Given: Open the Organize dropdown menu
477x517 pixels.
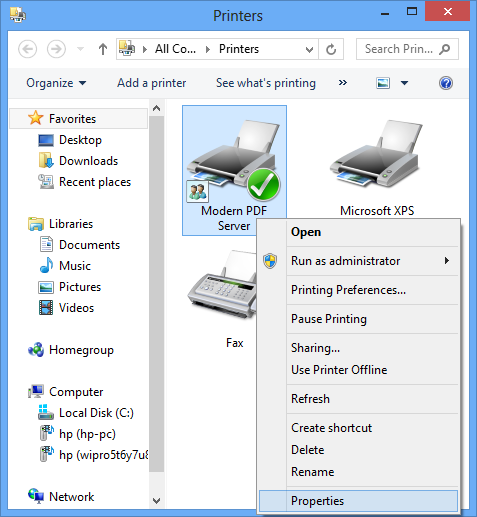Looking at the screenshot, I should [56, 83].
